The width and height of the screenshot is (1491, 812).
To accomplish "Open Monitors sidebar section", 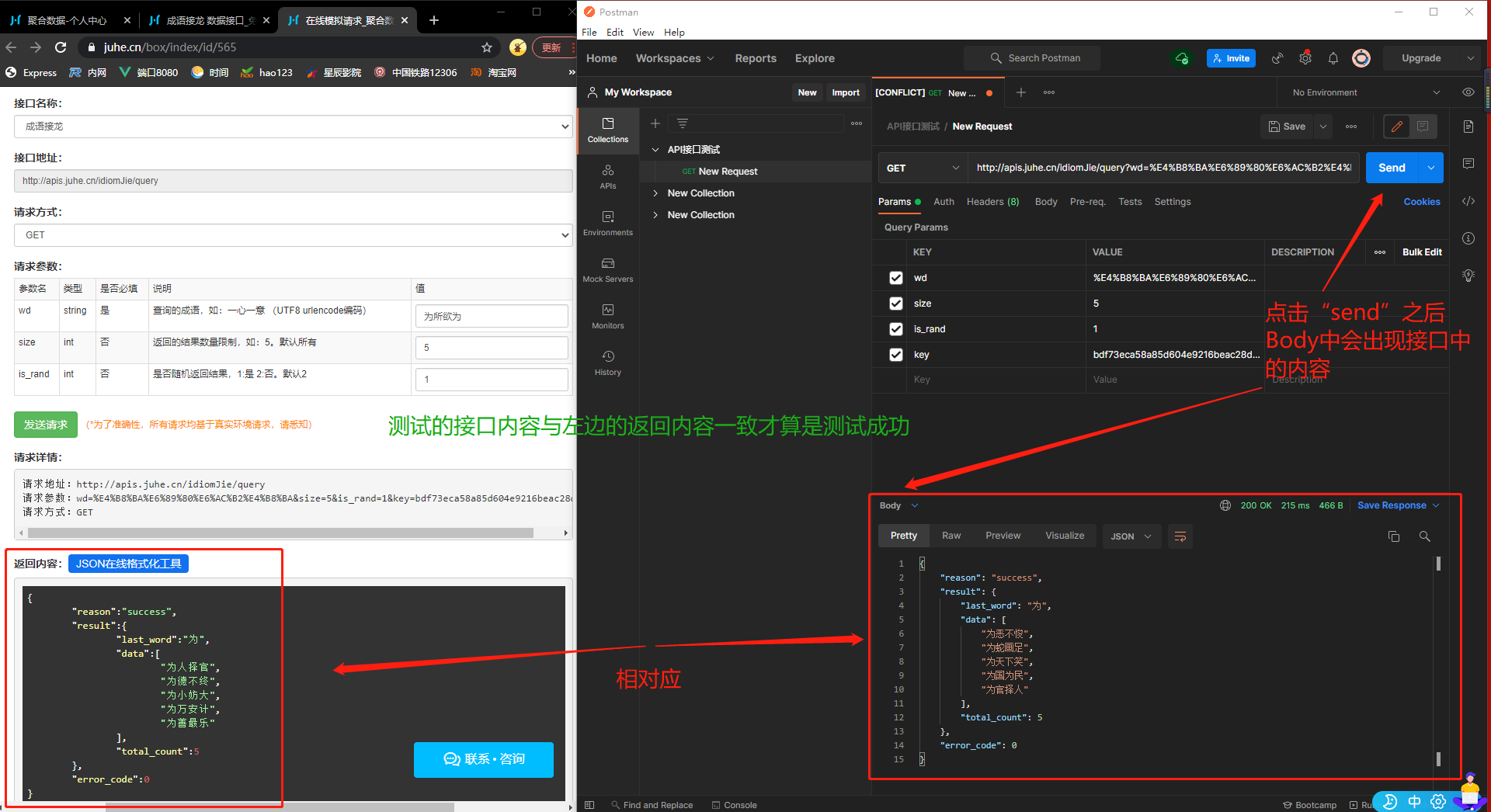I will click(x=607, y=316).
